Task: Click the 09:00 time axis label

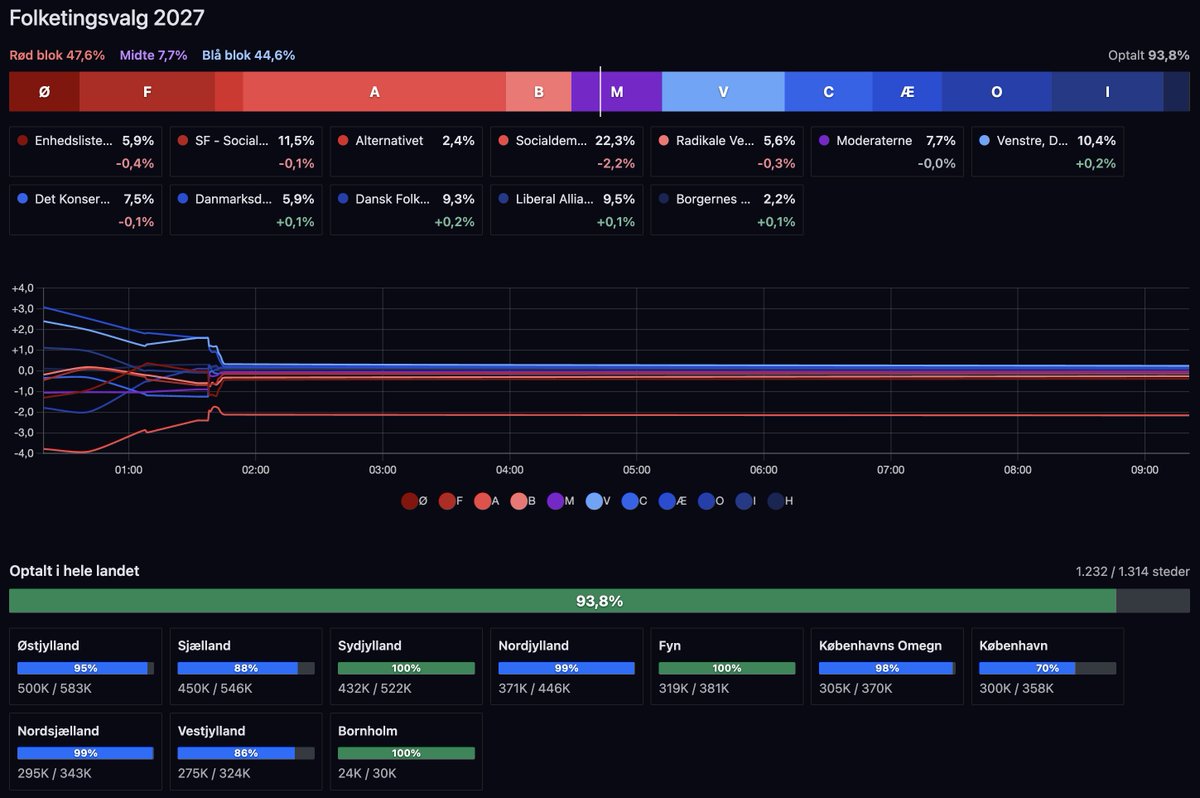Action: [1145, 469]
